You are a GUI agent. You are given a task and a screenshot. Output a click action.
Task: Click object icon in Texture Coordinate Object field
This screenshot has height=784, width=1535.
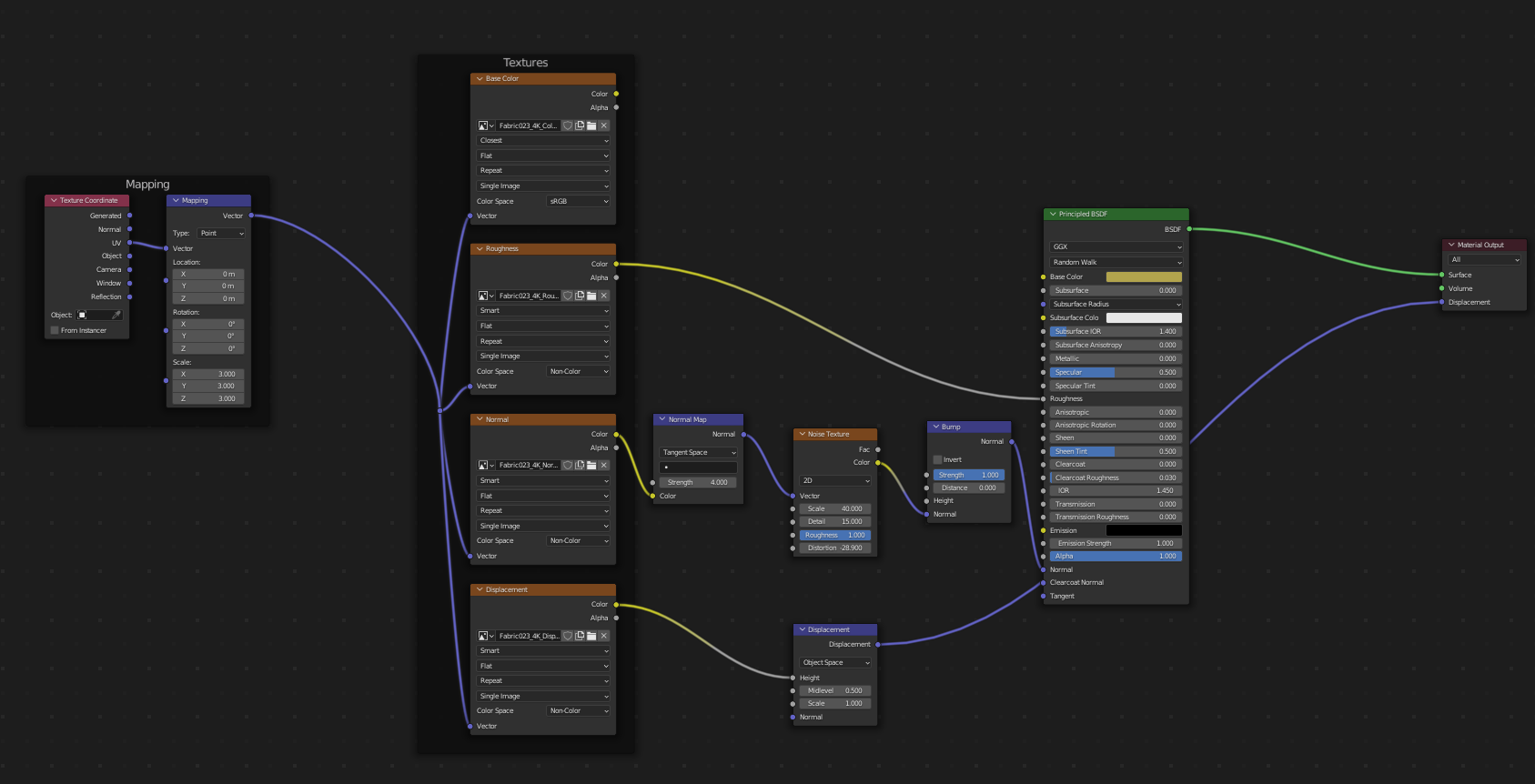[82, 315]
